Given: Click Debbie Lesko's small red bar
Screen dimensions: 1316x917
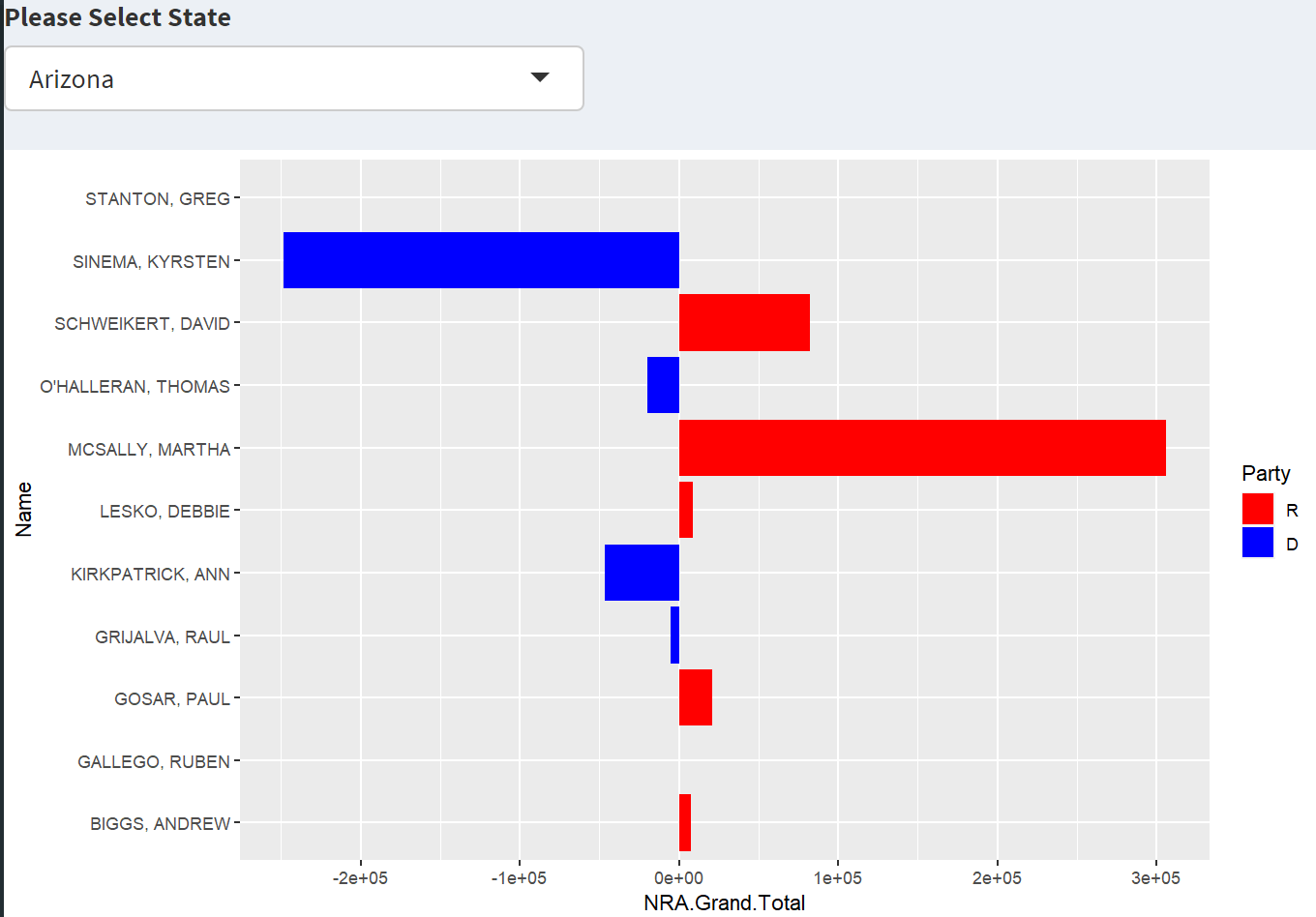Looking at the screenshot, I should pos(685,510).
